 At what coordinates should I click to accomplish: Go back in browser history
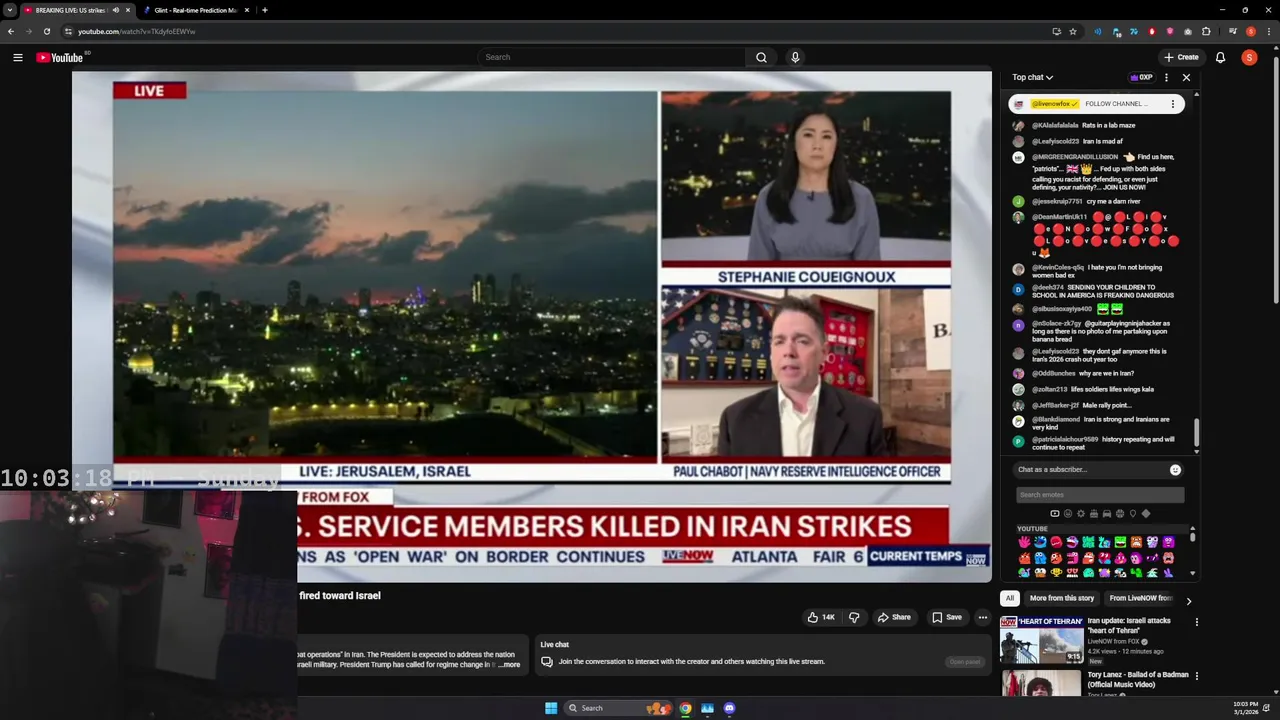(11, 31)
